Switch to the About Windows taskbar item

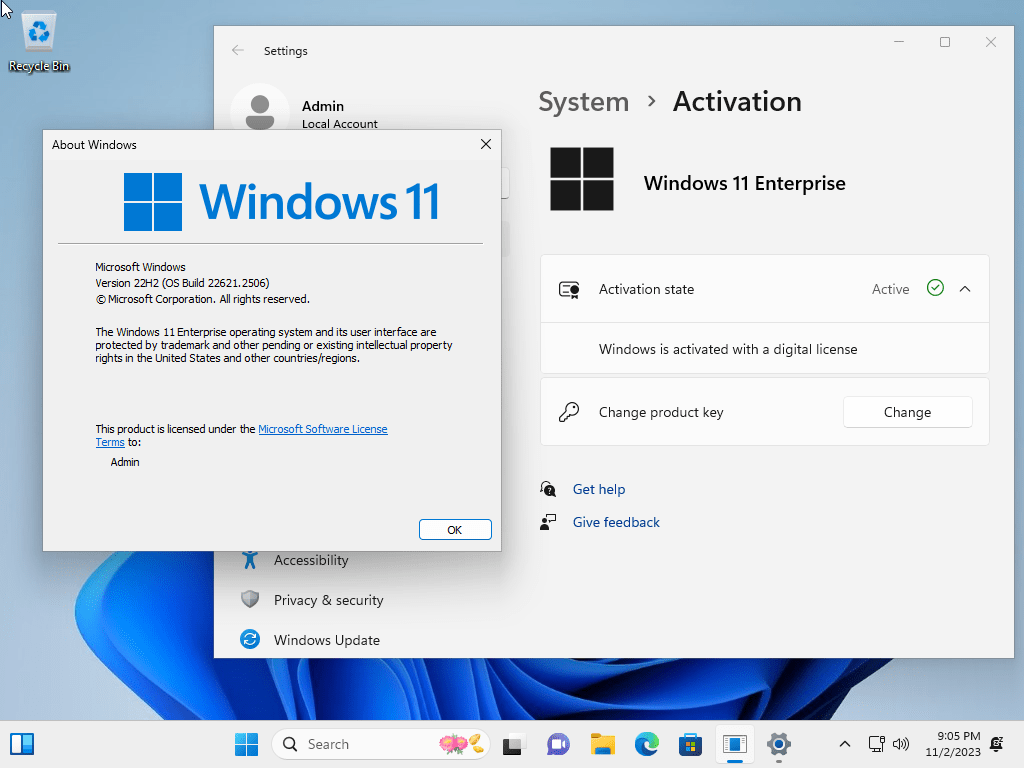pos(735,744)
